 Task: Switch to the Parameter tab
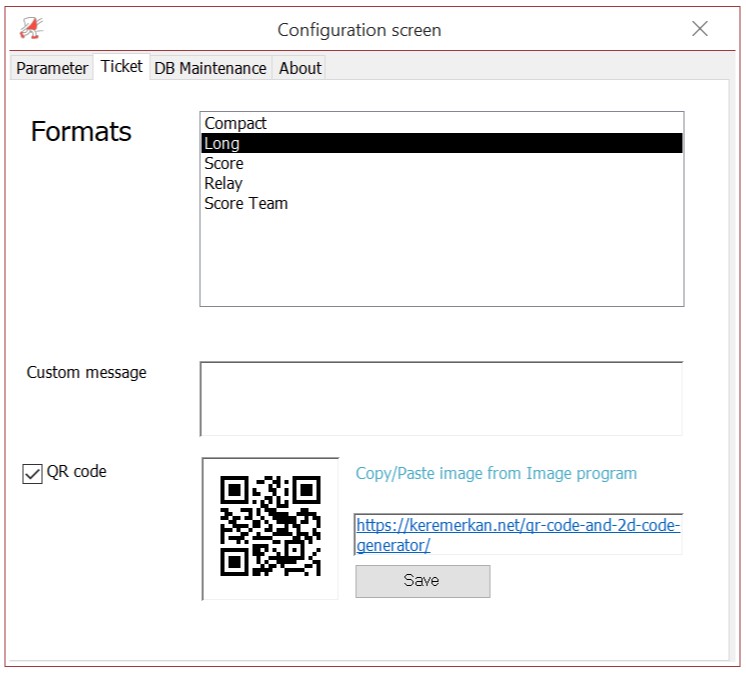[52, 68]
